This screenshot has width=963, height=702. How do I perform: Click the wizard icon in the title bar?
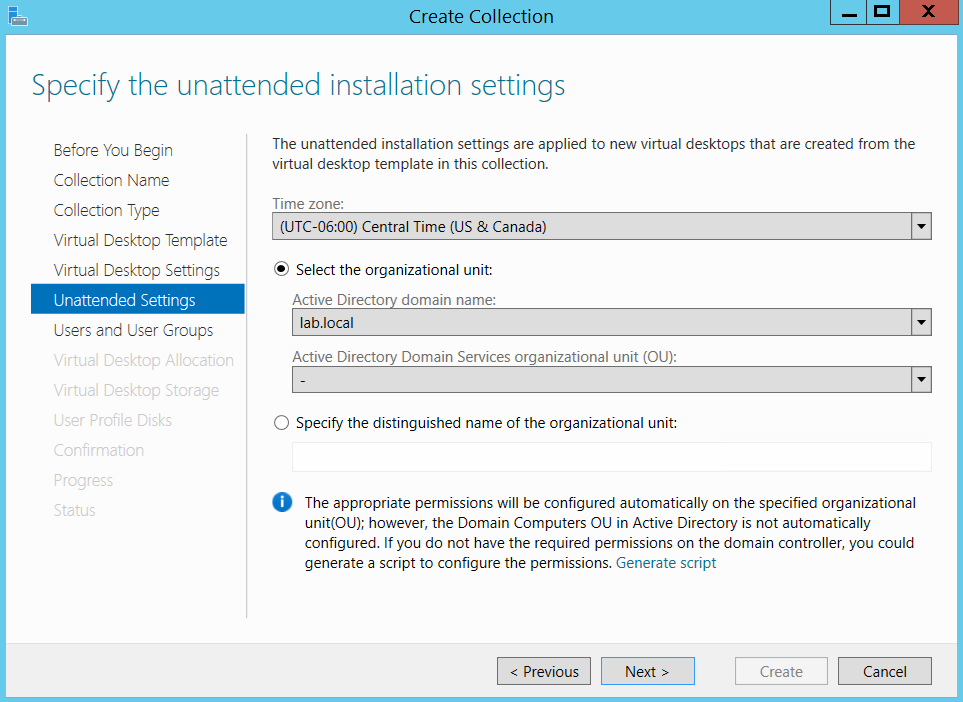click(17, 16)
